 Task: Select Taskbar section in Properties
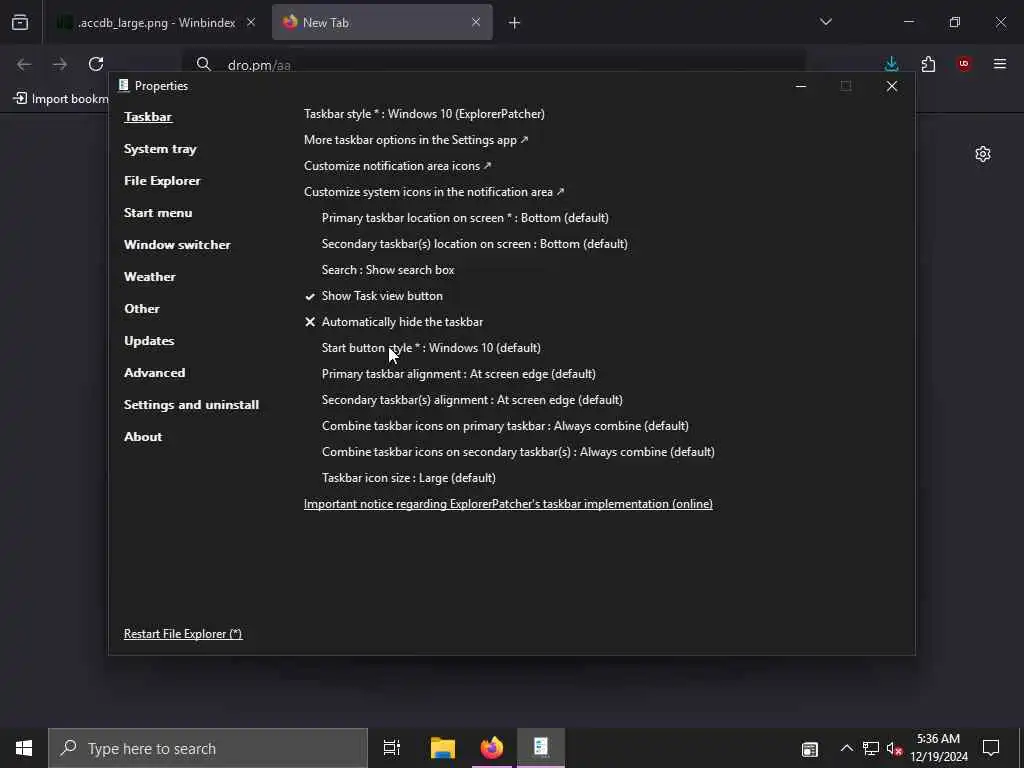(148, 117)
